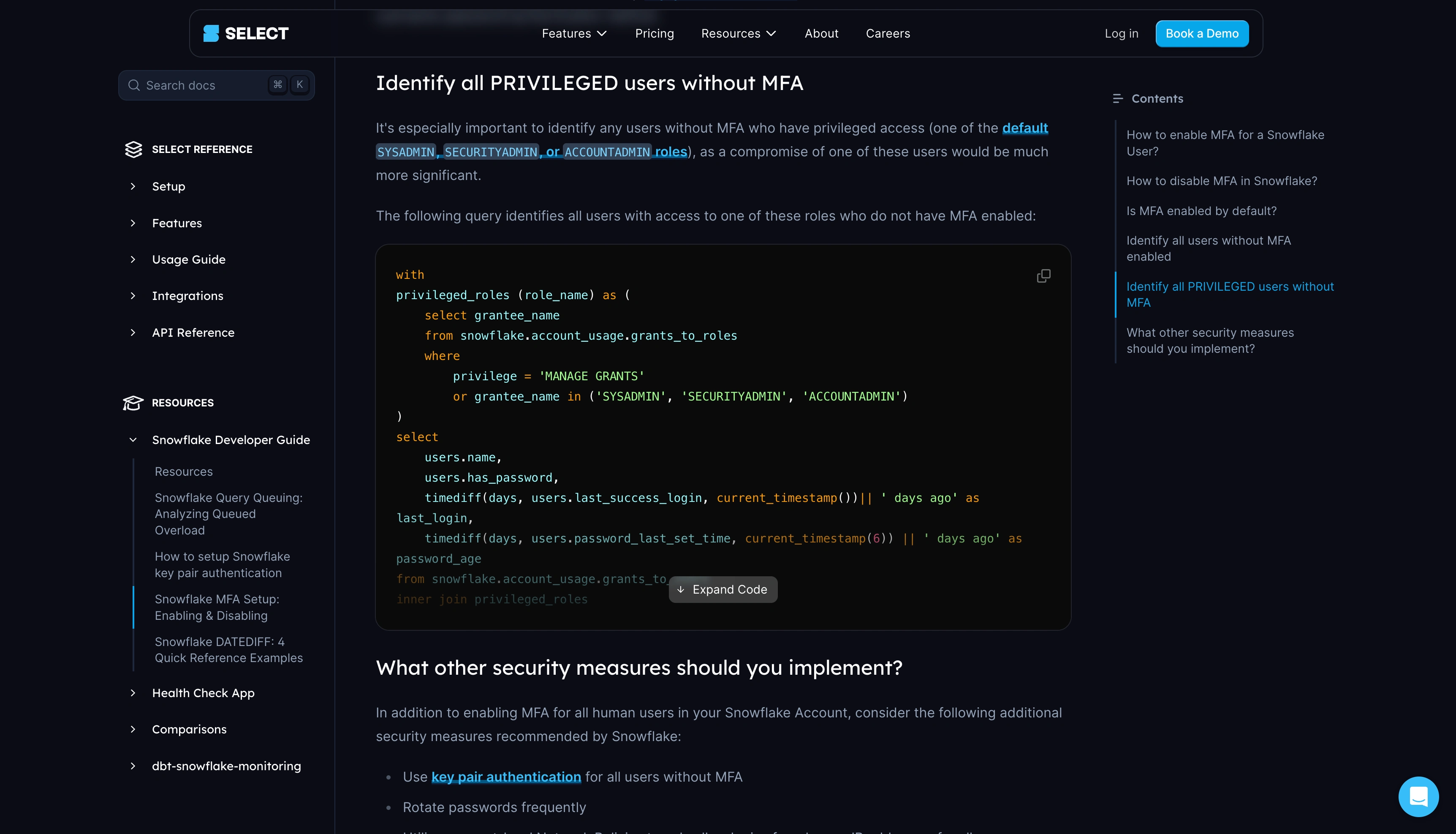Jump to Identify all users without MFA enabled
Screen dimensions: 1456x834
(1208, 248)
